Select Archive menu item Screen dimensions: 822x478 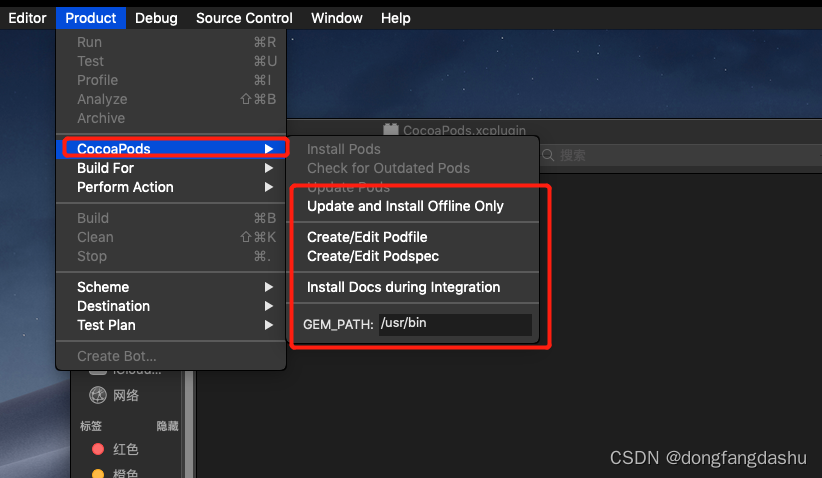click(171, 118)
